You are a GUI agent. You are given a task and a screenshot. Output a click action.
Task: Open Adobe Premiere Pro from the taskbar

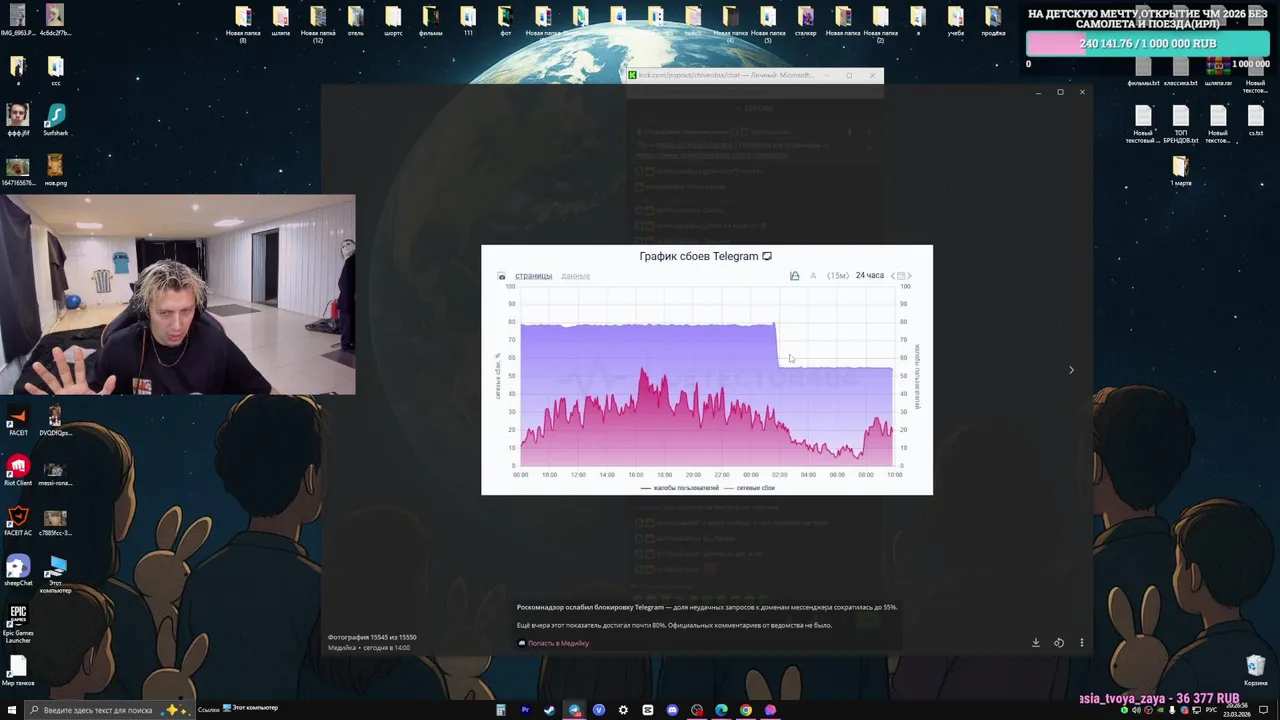pyautogui.click(x=525, y=710)
